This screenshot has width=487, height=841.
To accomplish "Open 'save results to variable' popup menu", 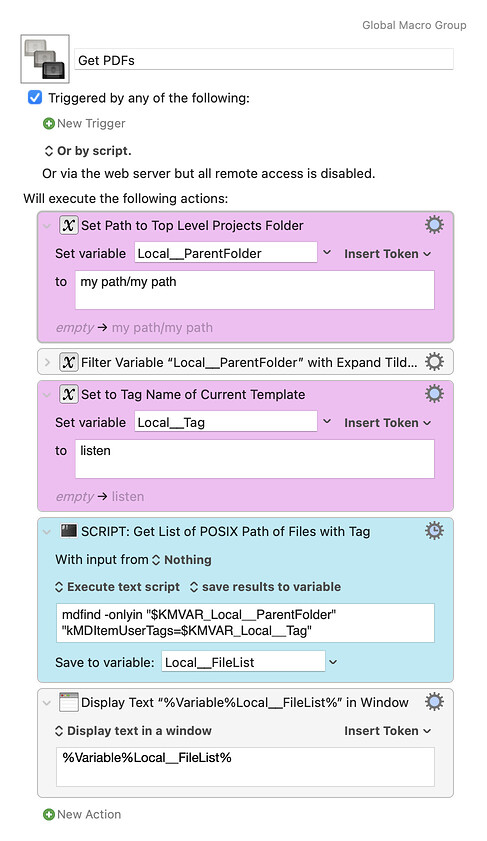I will 265,587.
